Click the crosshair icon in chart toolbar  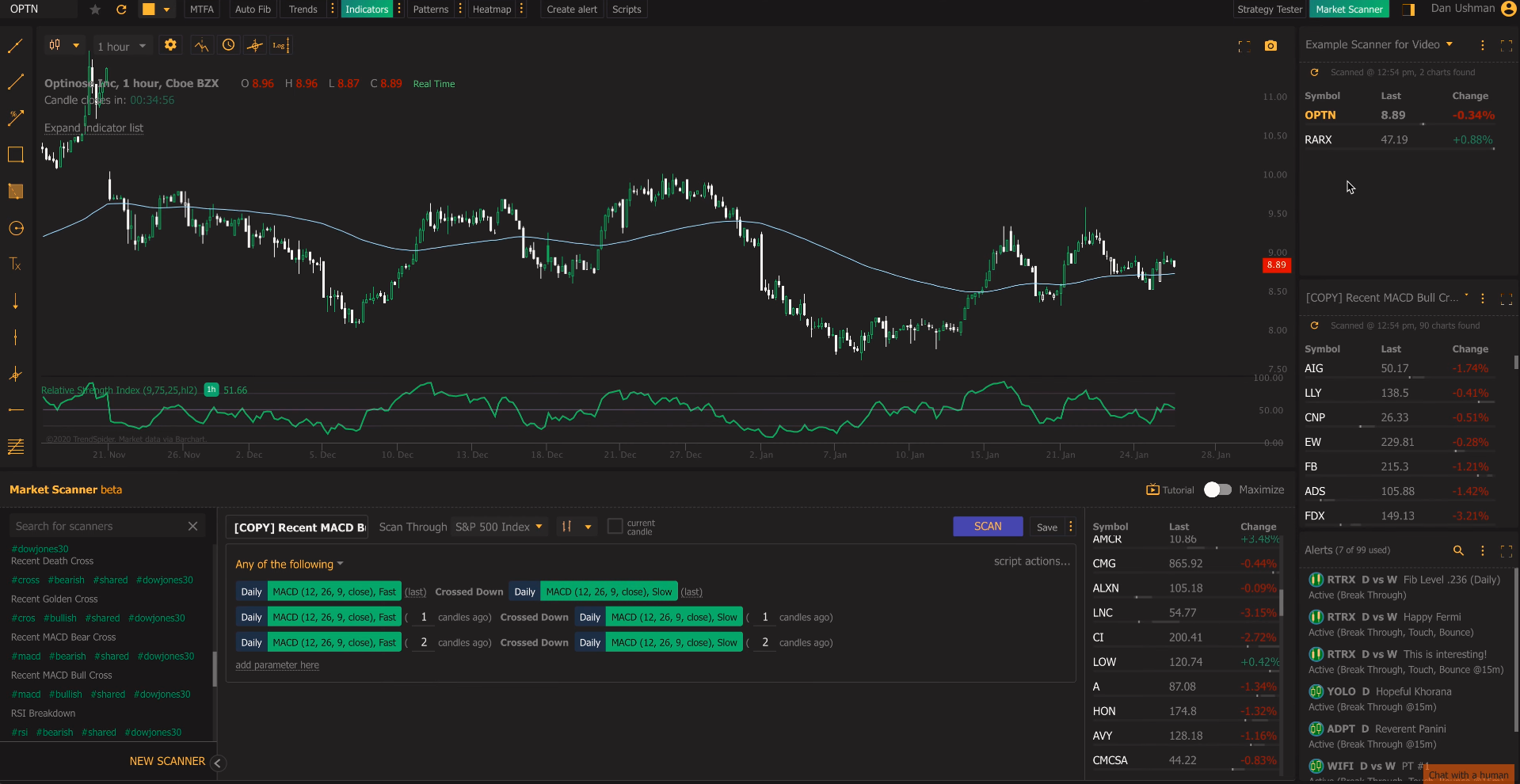pos(254,45)
